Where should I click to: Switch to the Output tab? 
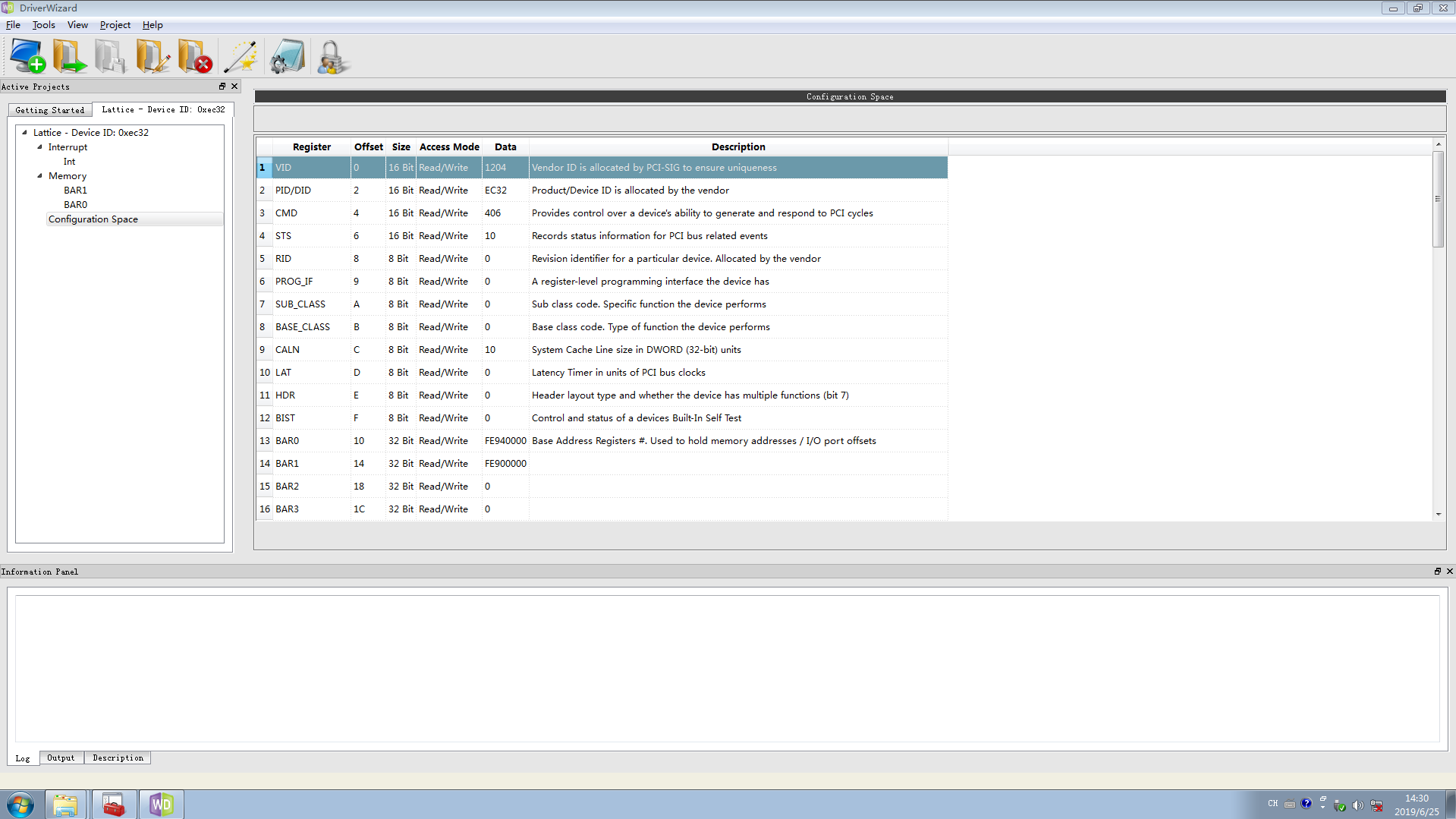tap(61, 758)
